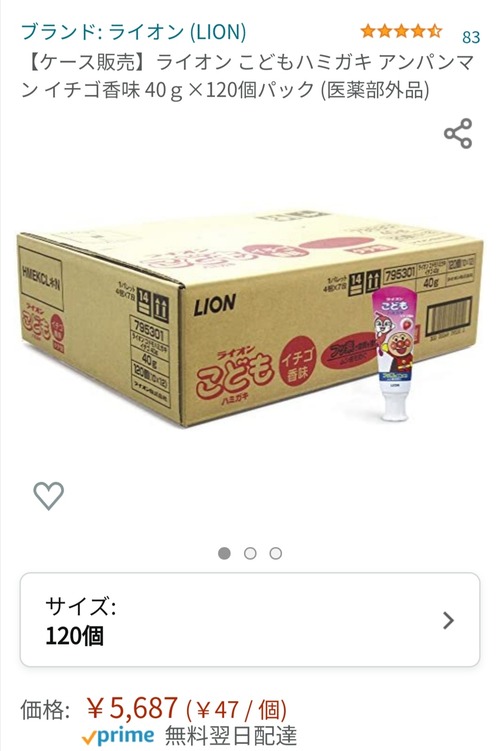This screenshot has width=500, height=751.
Task: Switch to third image carousel dot
Action: point(275,553)
